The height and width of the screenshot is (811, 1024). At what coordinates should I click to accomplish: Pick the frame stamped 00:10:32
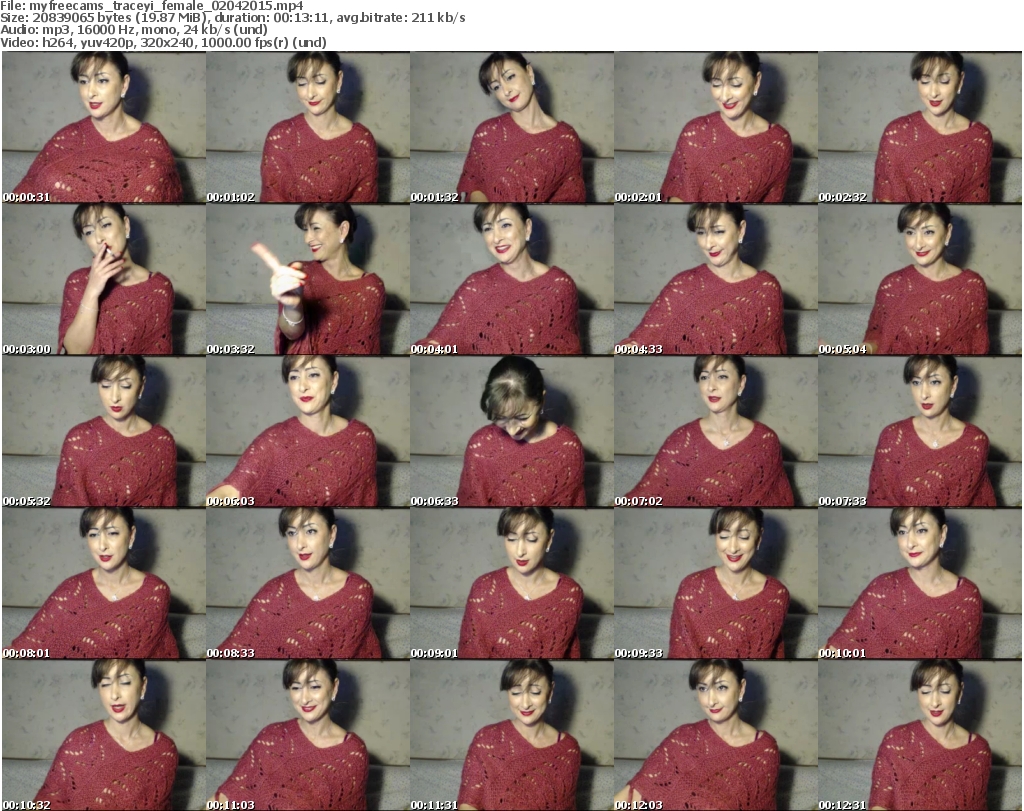(x=104, y=736)
